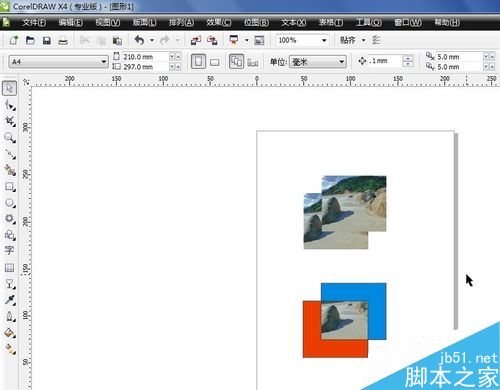The image size is (500, 390).
Task: Open the 工具(O) menu
Action: click(x=369, y=23)
